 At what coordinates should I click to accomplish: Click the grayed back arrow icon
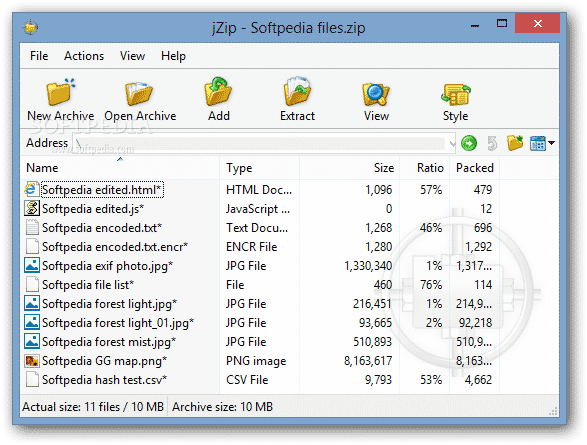coord(492,143)
